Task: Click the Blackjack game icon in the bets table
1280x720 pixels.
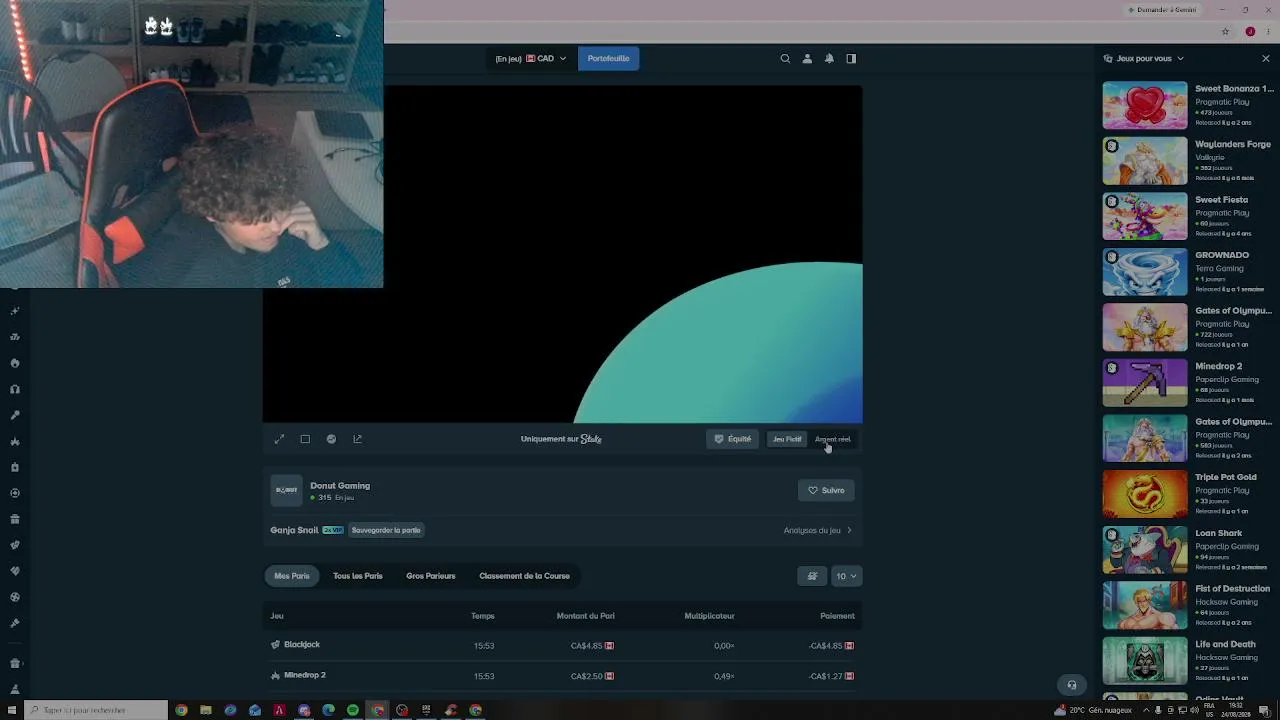Action: click(x=275, y=645)
